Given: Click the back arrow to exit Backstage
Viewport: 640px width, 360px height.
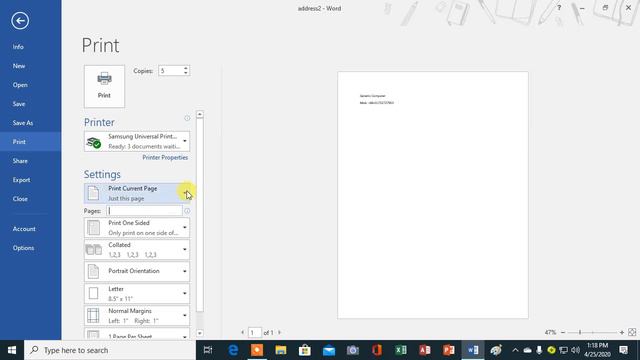Looking at the screenshot, I should (x=20, y=20).
